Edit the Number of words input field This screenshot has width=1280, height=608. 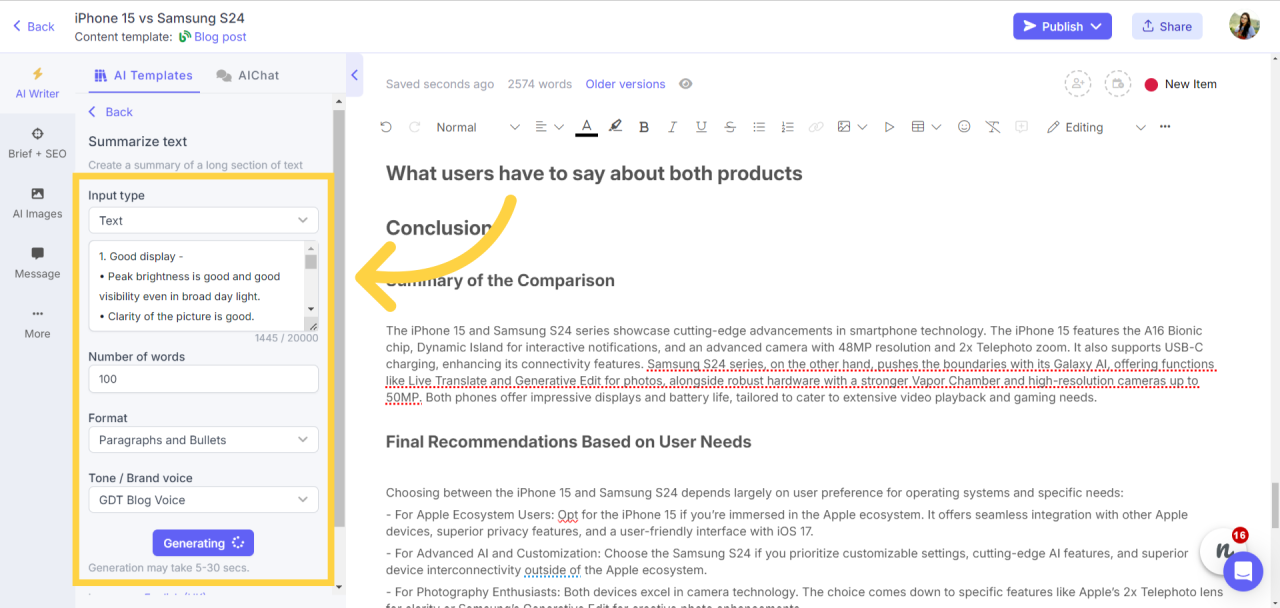point(203,379)
